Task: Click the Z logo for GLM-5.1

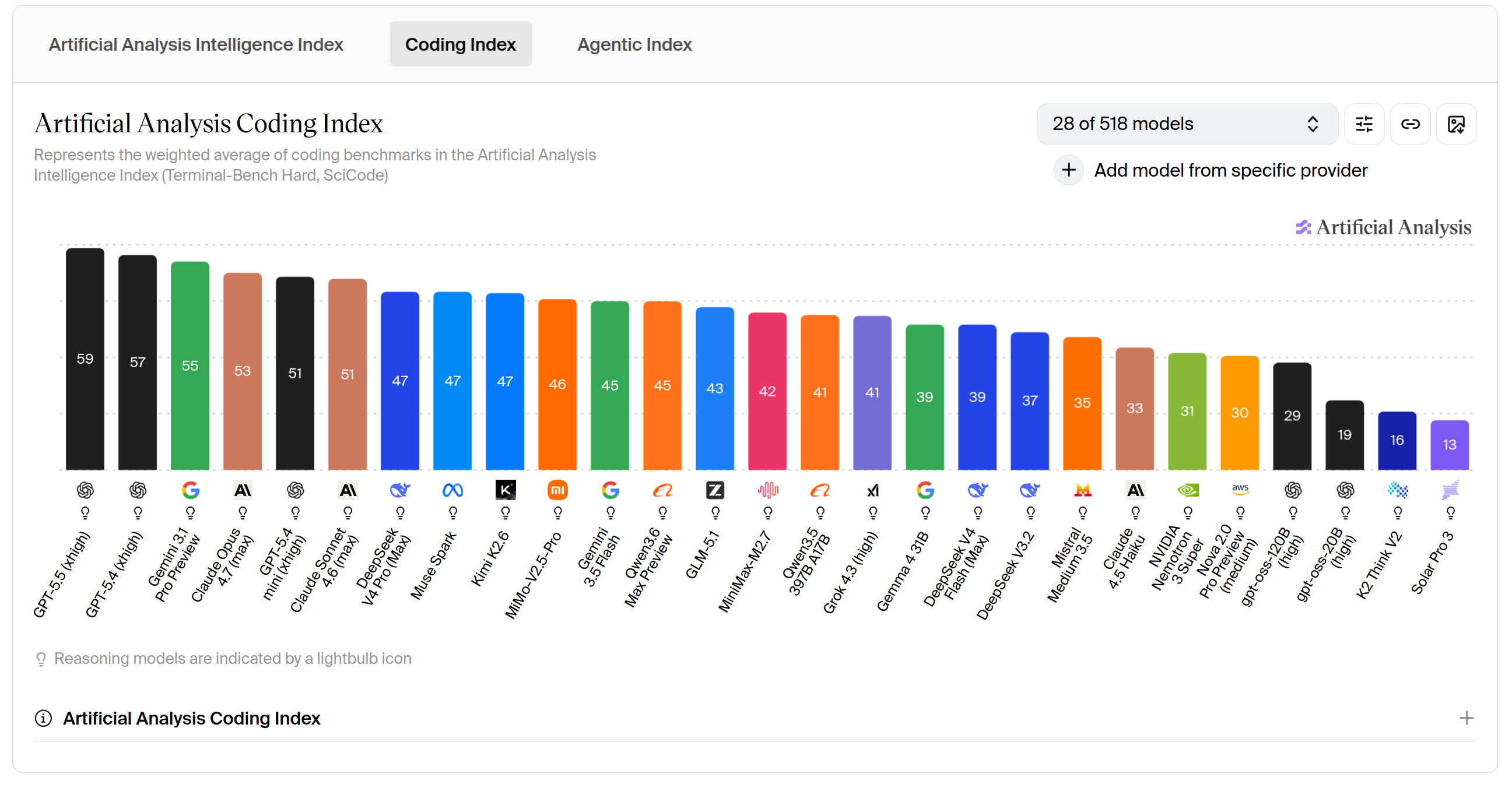Action: (715, 489)
